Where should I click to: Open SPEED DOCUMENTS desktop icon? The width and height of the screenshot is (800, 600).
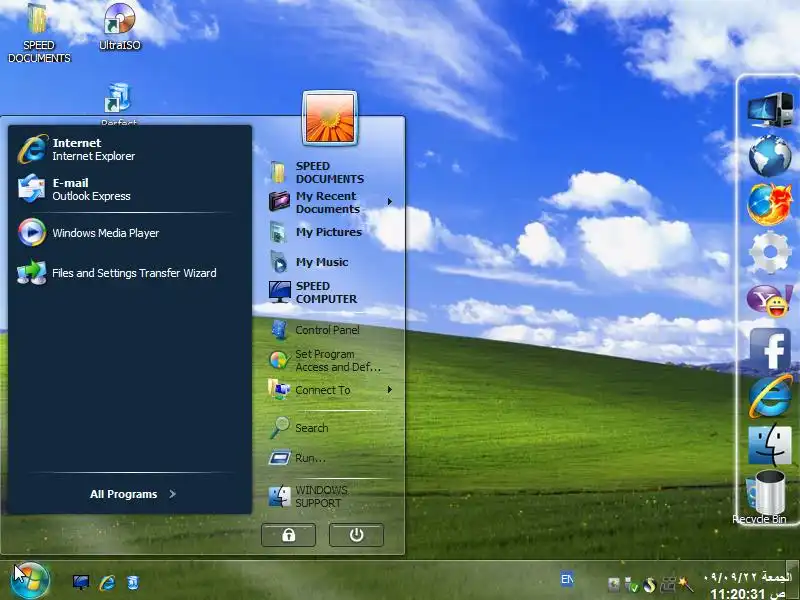[x=39, y=33]
